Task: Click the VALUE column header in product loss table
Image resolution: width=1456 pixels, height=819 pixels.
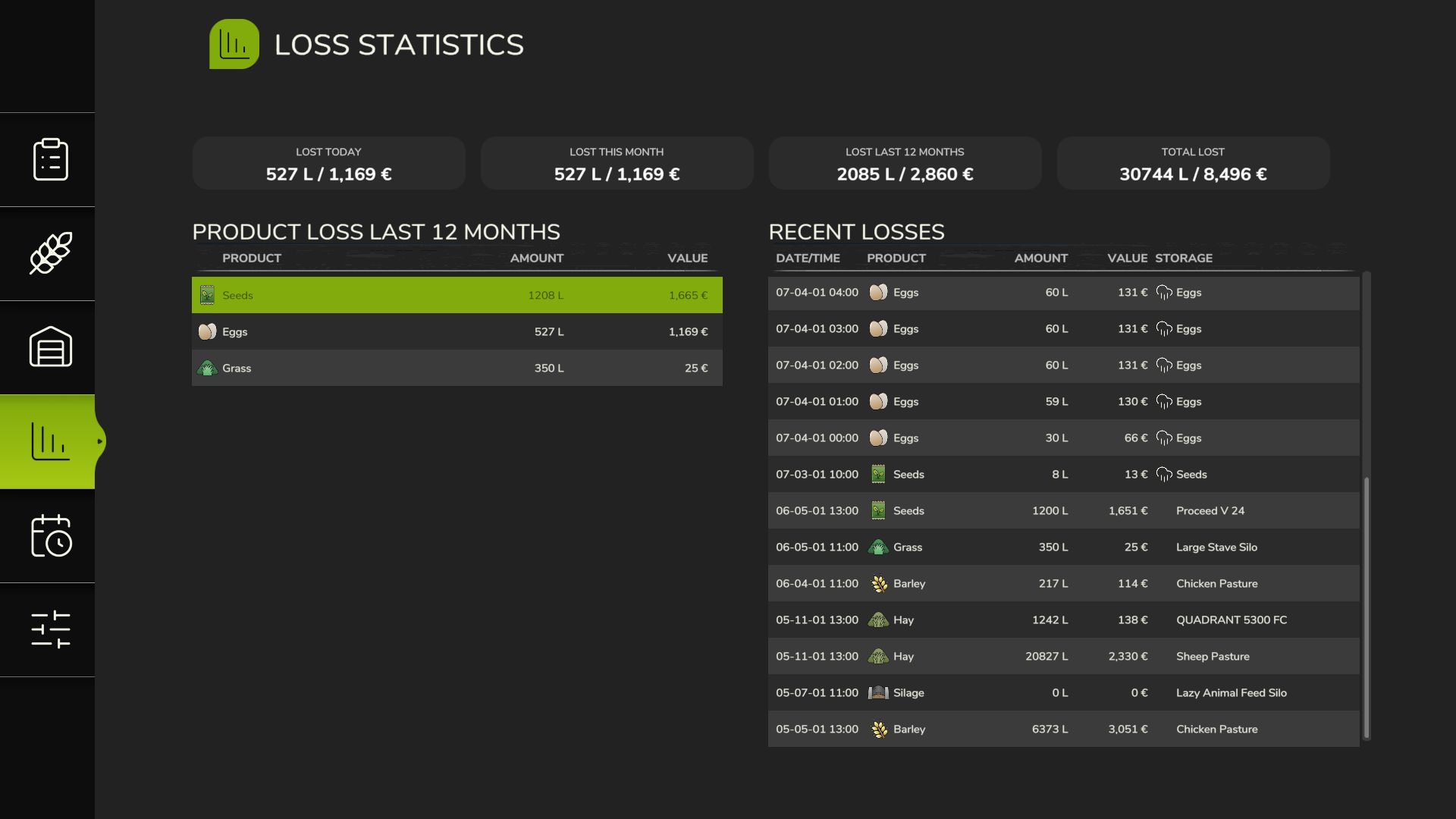Action: click(687, 258)
